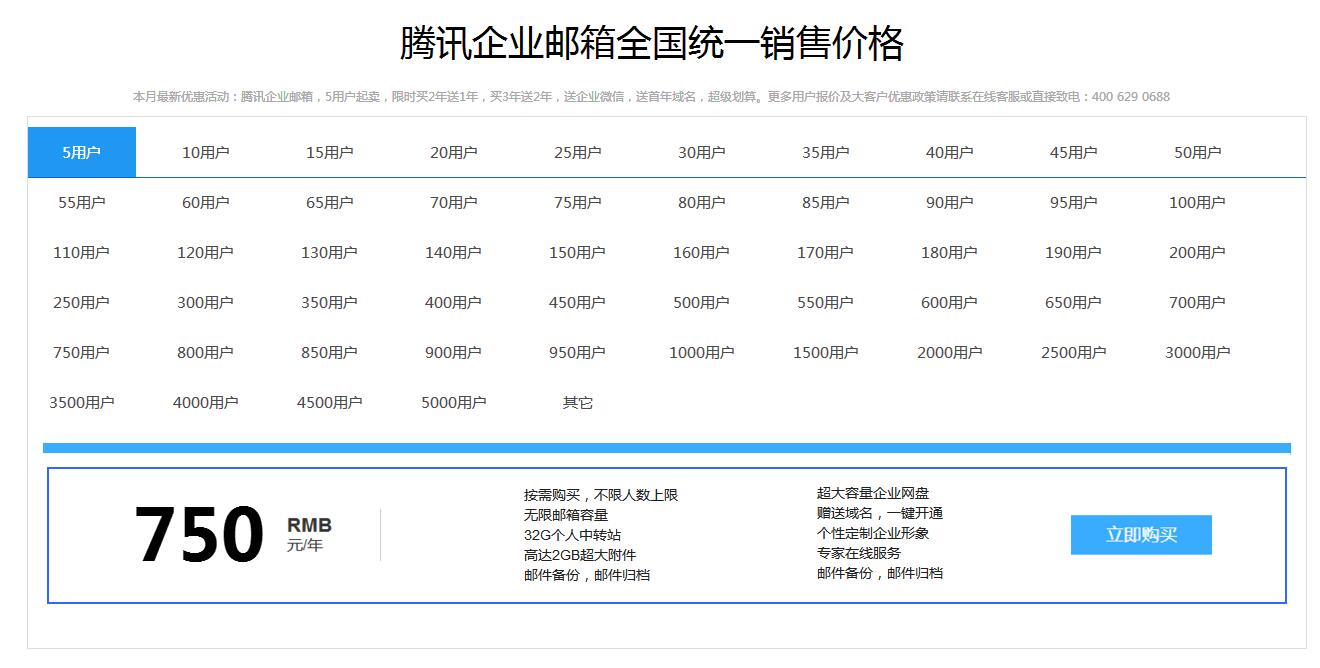Click the 3000用户 option
Image resolution: width=1320 pixels, height=668 pixels.
[1197, 352]
